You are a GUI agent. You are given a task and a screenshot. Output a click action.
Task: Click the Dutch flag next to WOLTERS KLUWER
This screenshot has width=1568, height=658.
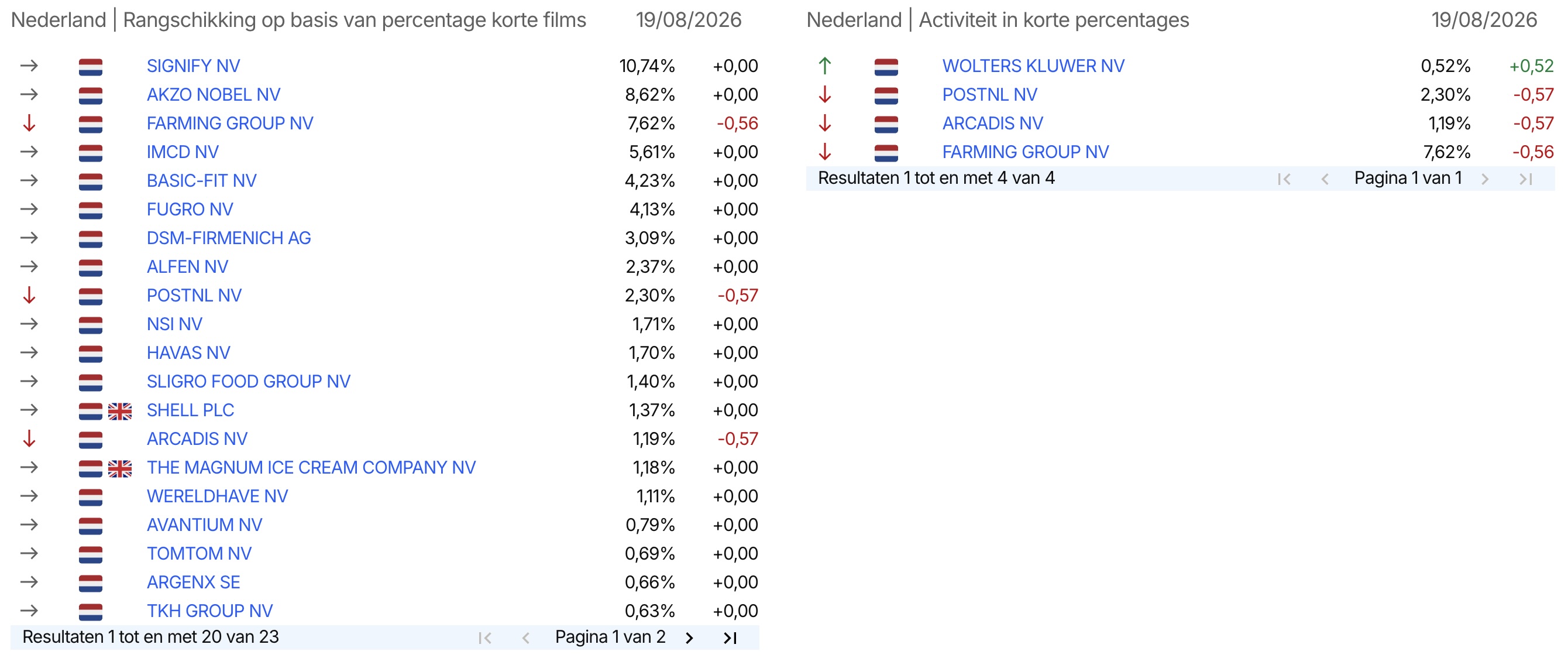coord(886,66)
